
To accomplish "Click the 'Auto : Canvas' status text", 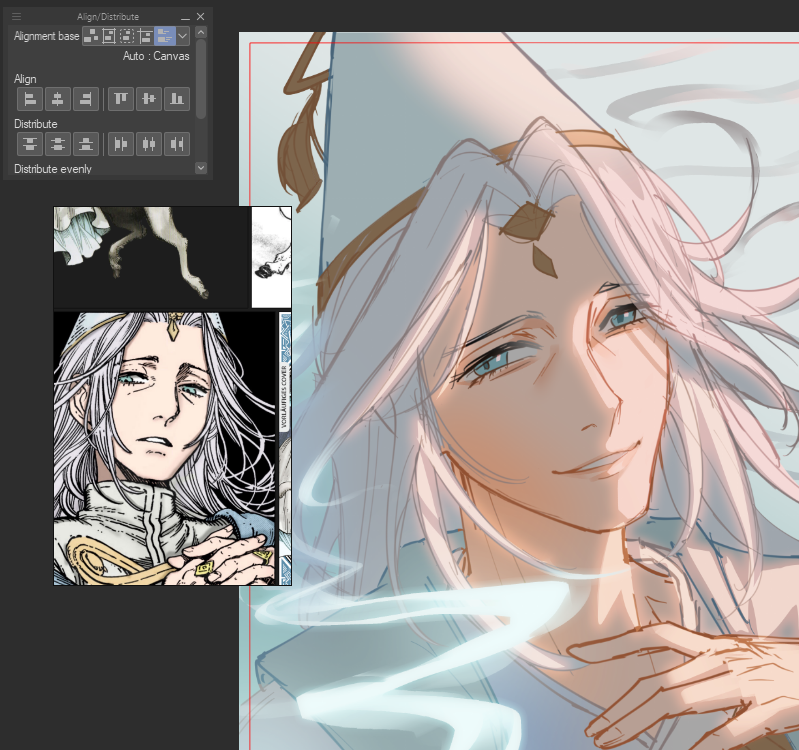I will point(156,56).
